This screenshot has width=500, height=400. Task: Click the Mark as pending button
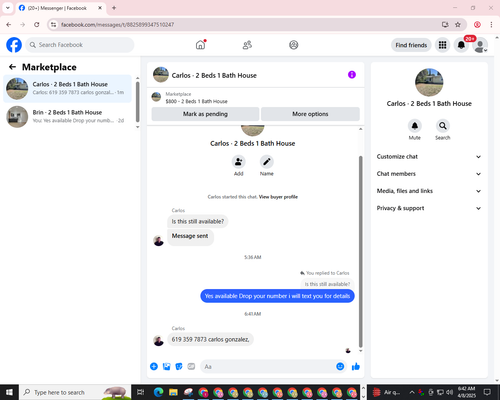[205, 114]
